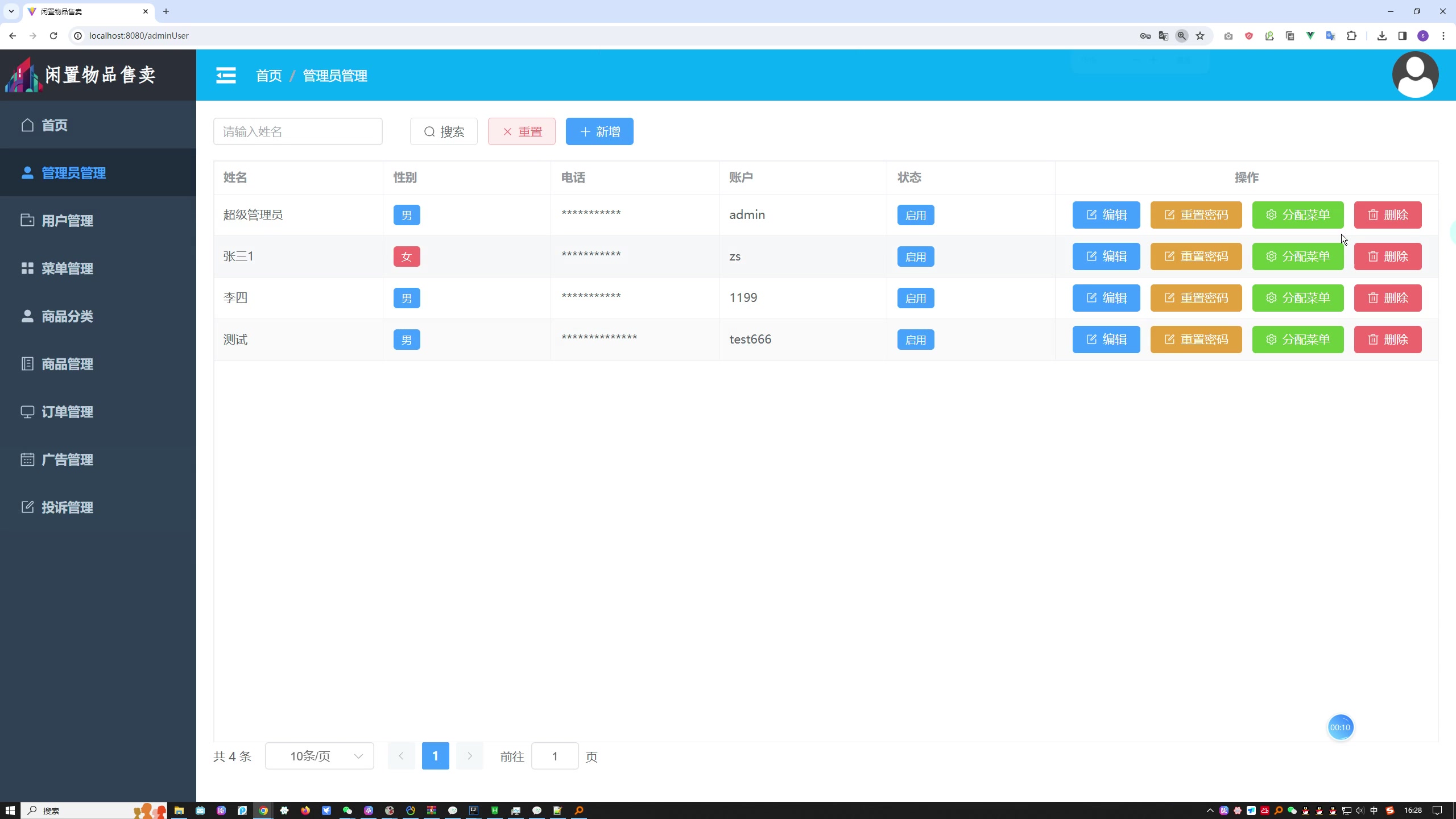Add a new admin with 新增
The width and height of the screenshot is (1456, 819).
coord(599,131)
